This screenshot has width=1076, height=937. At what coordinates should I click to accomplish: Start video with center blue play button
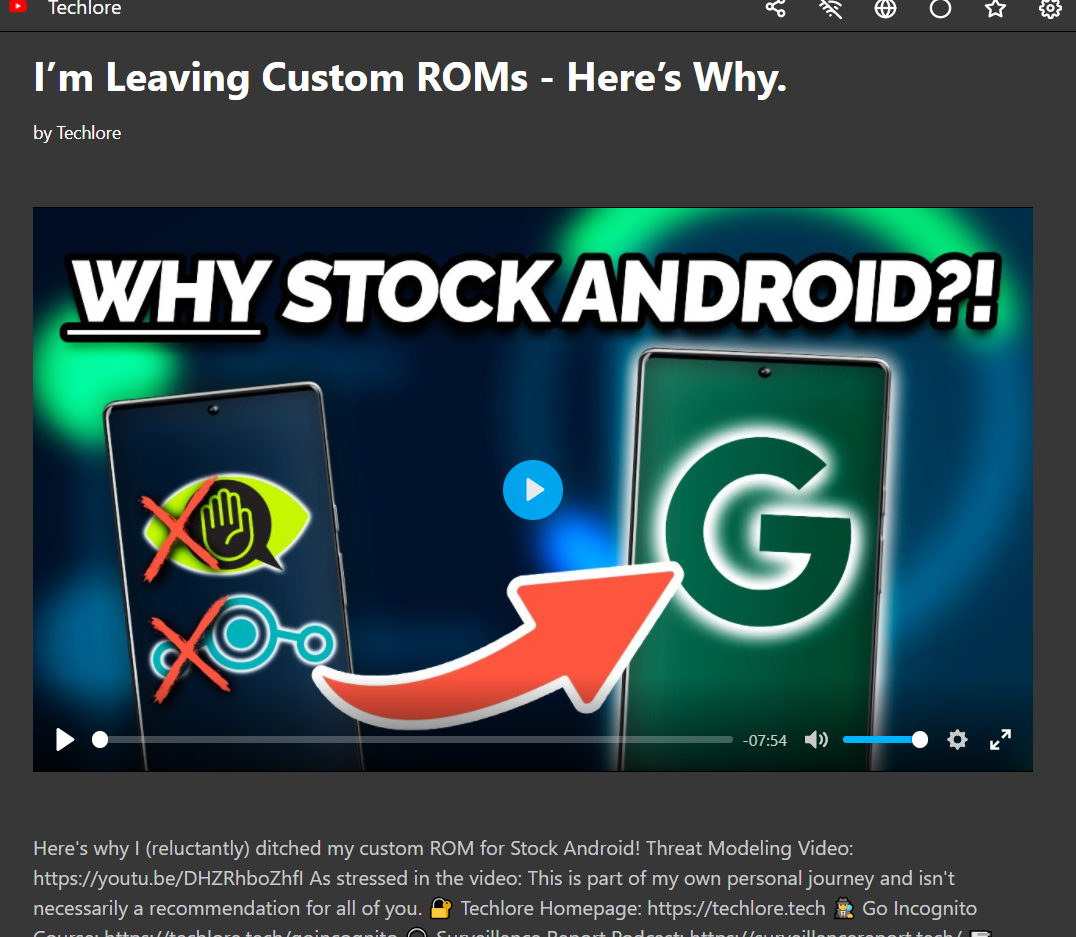[x=533, y=489]
